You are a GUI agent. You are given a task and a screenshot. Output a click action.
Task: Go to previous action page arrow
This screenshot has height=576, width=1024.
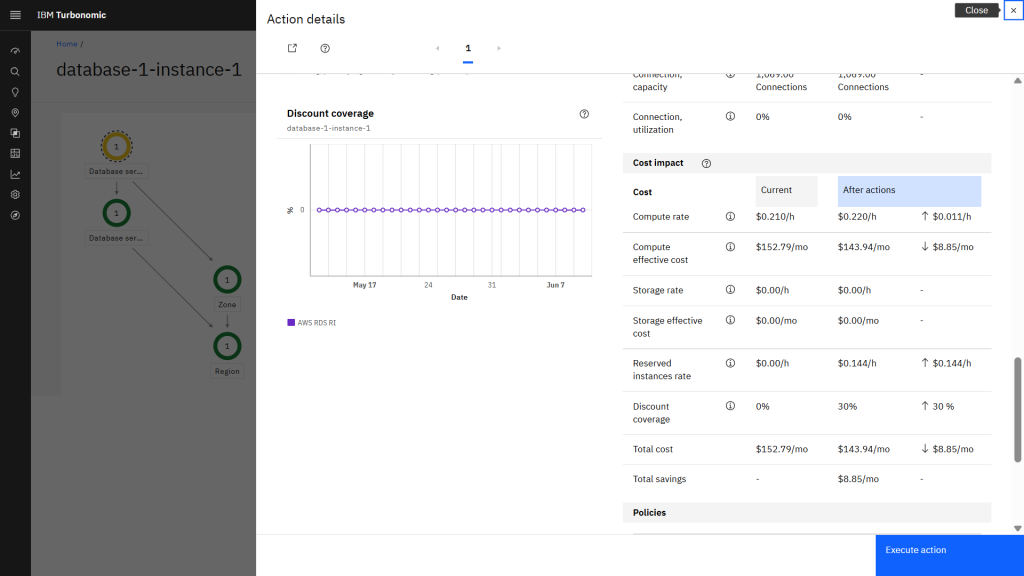tap(438, 48)
